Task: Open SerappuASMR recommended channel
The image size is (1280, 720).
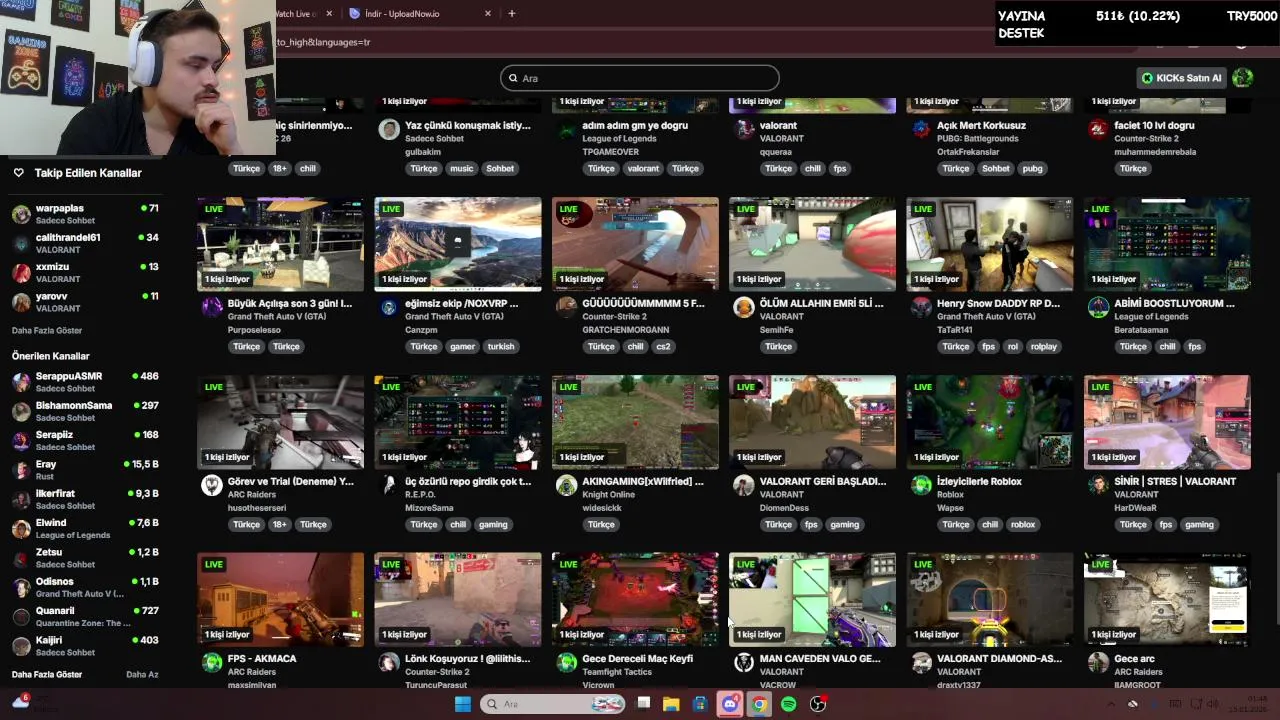Action: click(85, 382)
